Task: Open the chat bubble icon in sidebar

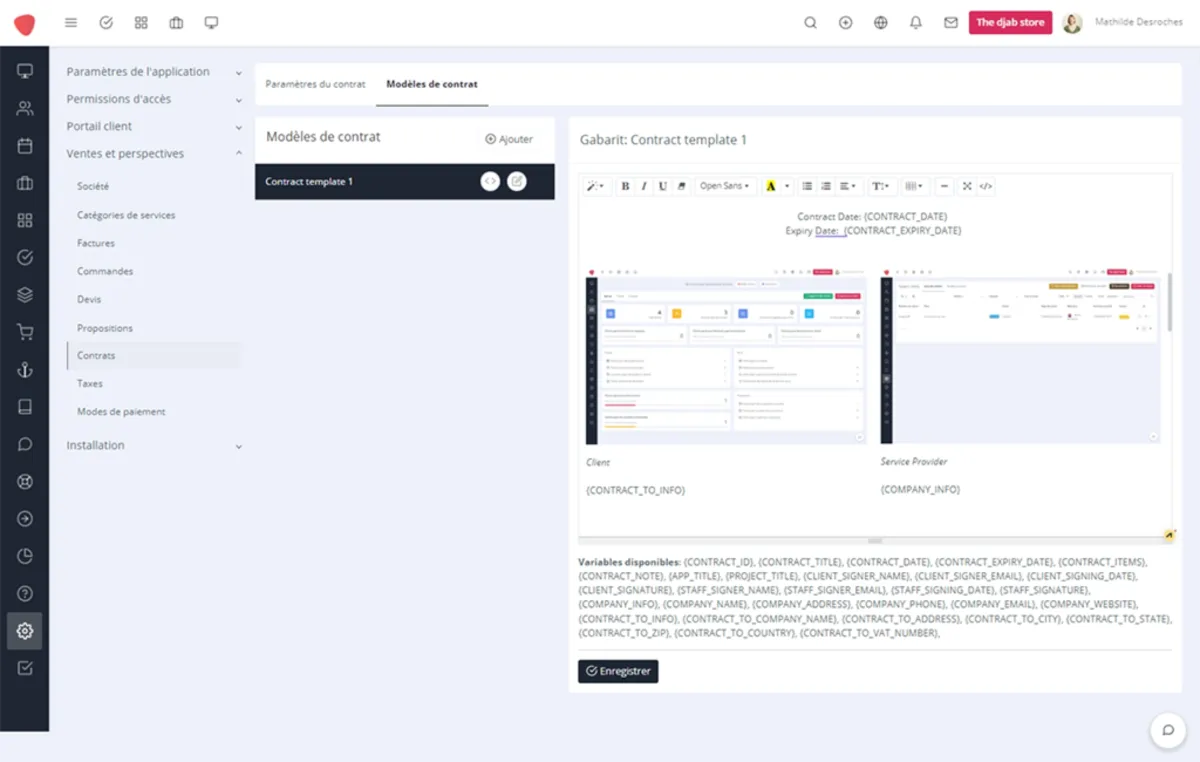Action: 25,444
